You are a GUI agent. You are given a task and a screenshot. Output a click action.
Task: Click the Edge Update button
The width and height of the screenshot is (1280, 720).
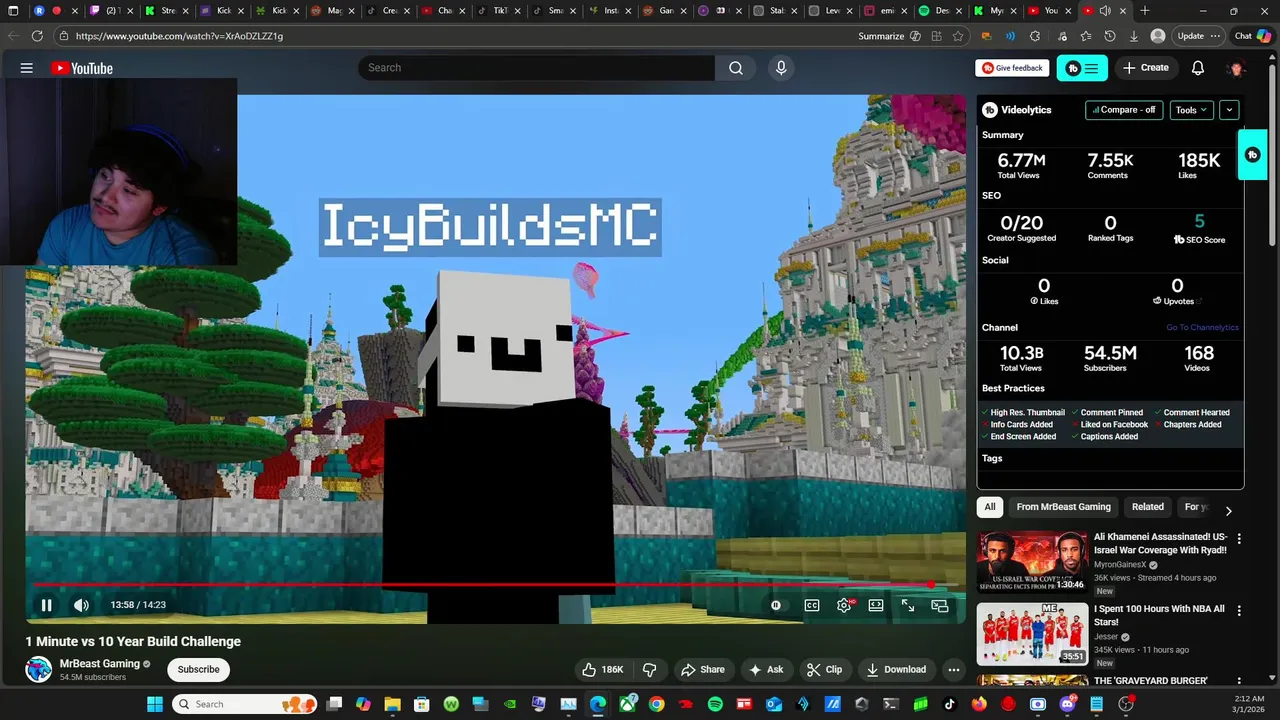1190,36
